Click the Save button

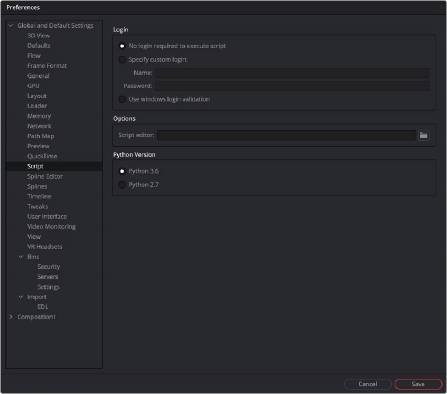[418, 384]
